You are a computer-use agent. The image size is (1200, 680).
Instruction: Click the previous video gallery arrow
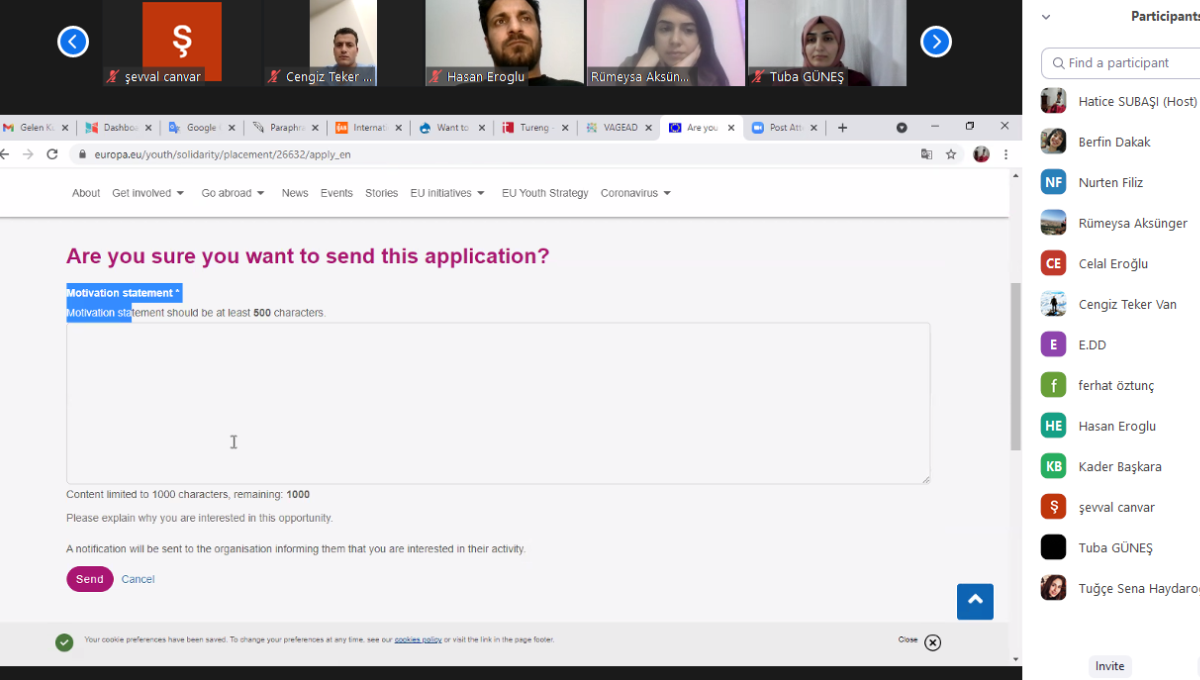click(x=73, y=41)
